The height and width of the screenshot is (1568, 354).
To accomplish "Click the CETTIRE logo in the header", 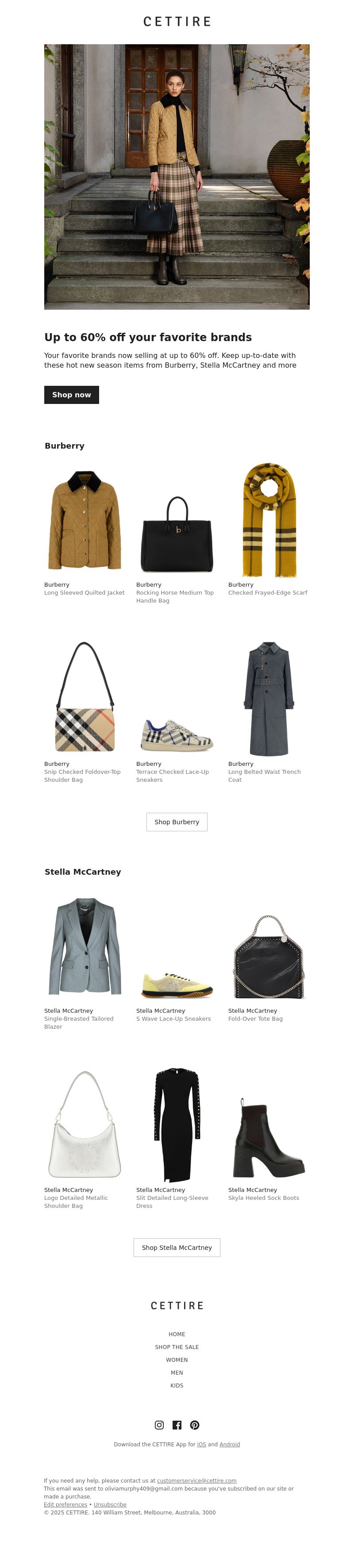I will pyautogui.click(x=177, y=22).
